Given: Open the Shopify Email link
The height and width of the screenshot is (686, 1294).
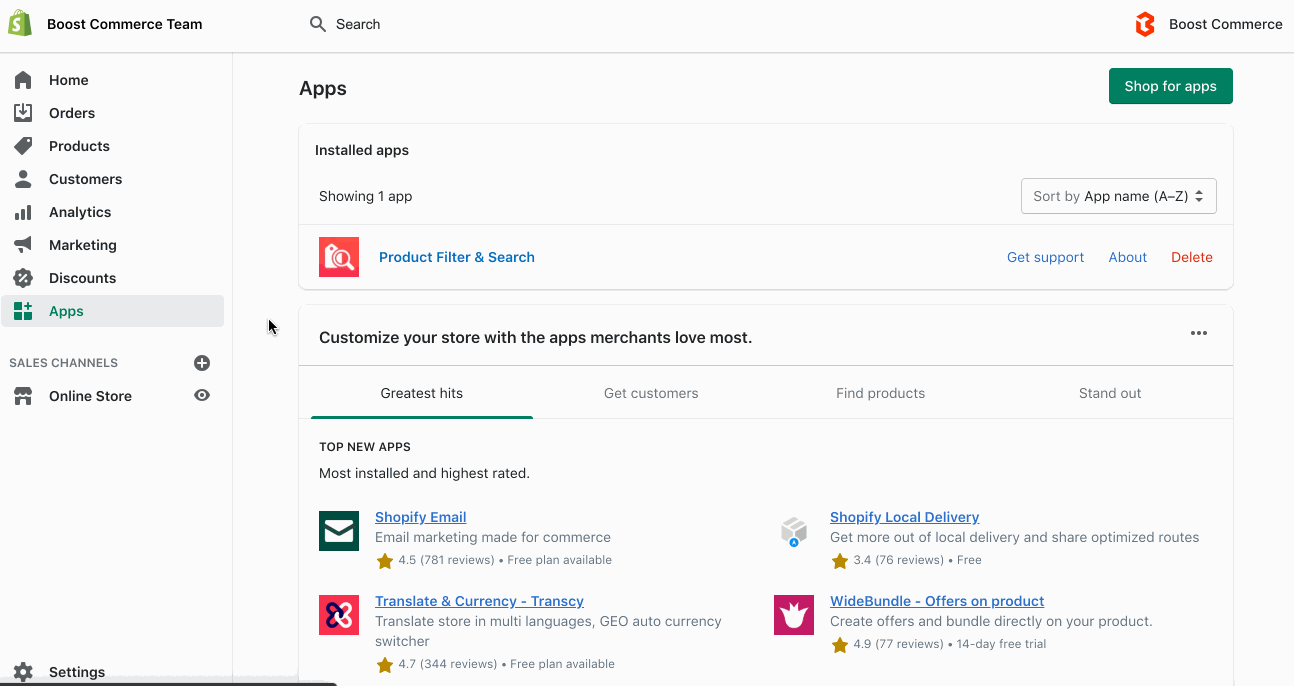Looking at the screenshot, I should pyautogui.click(x=421, y=517).
